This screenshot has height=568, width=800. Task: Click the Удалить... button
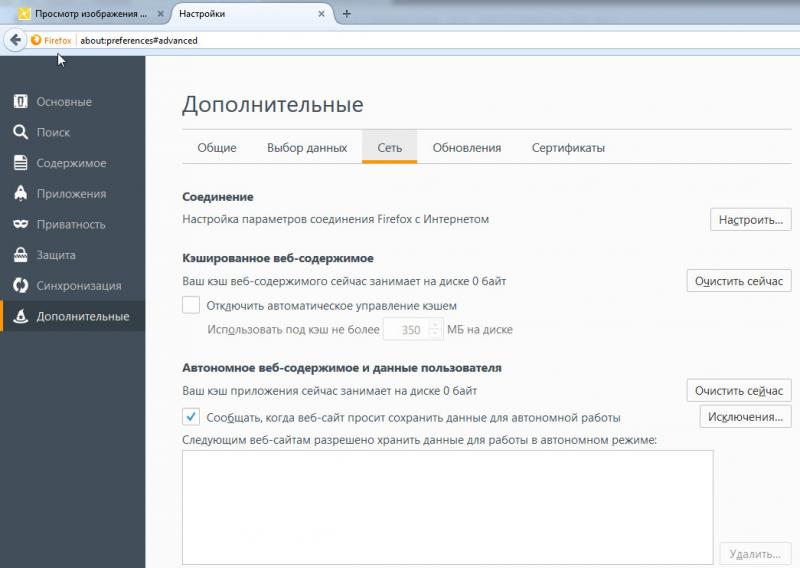[x=755, y=554]
